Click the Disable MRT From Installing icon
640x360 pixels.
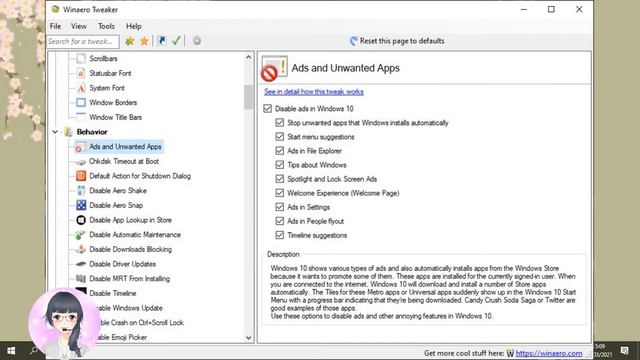coord(81,279)
